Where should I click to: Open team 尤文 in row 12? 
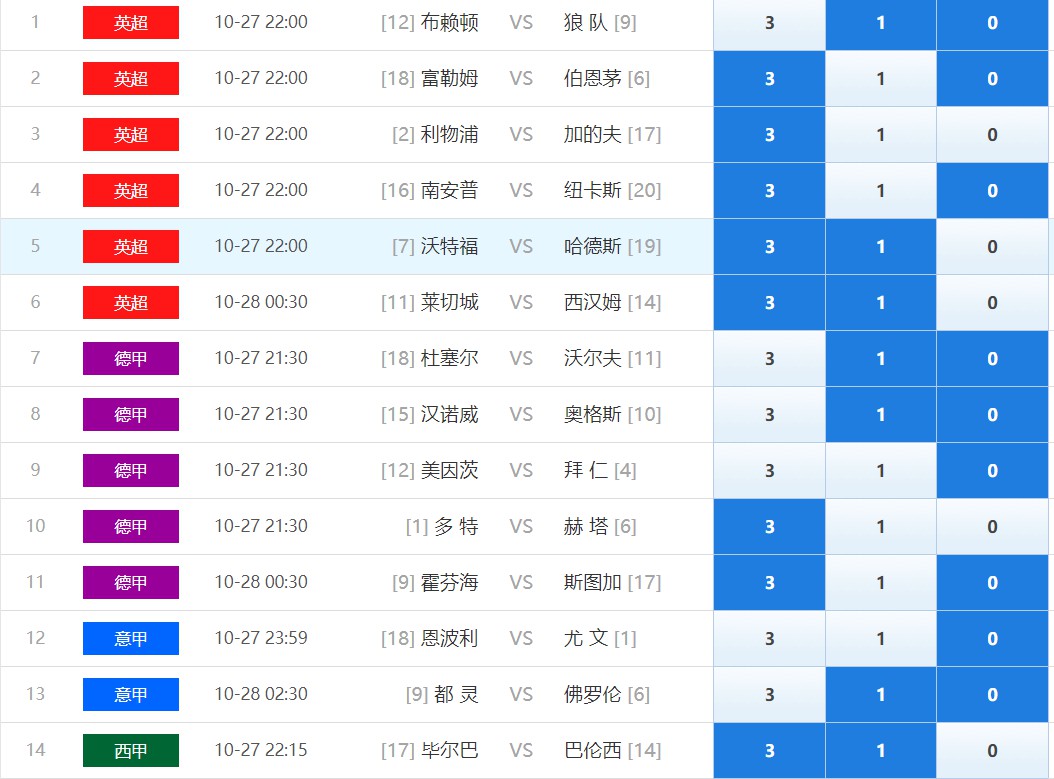[x=586, y=638]
